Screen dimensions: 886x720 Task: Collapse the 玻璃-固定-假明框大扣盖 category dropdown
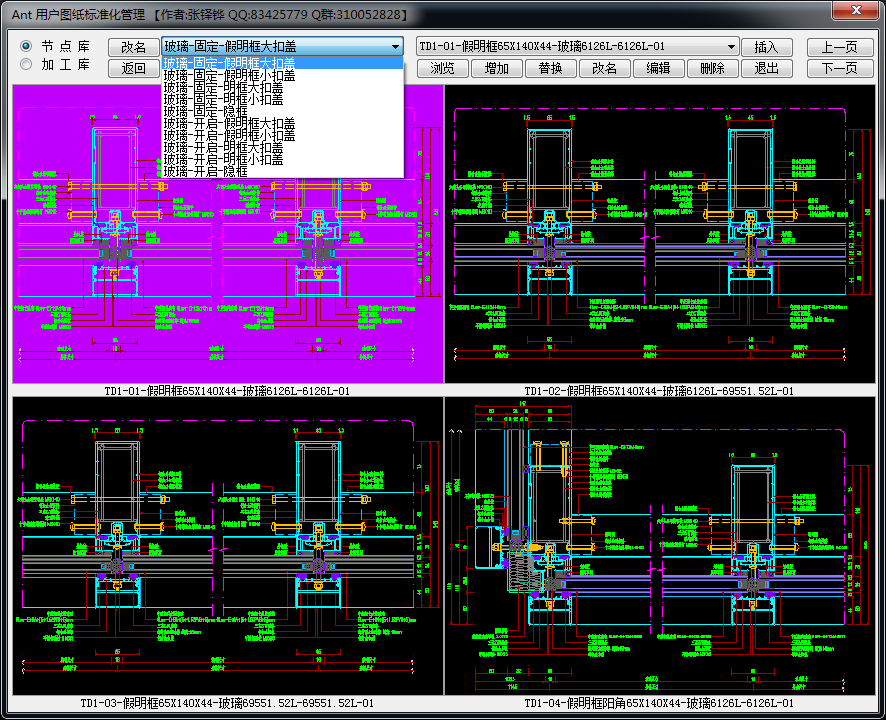coord(395,47)
